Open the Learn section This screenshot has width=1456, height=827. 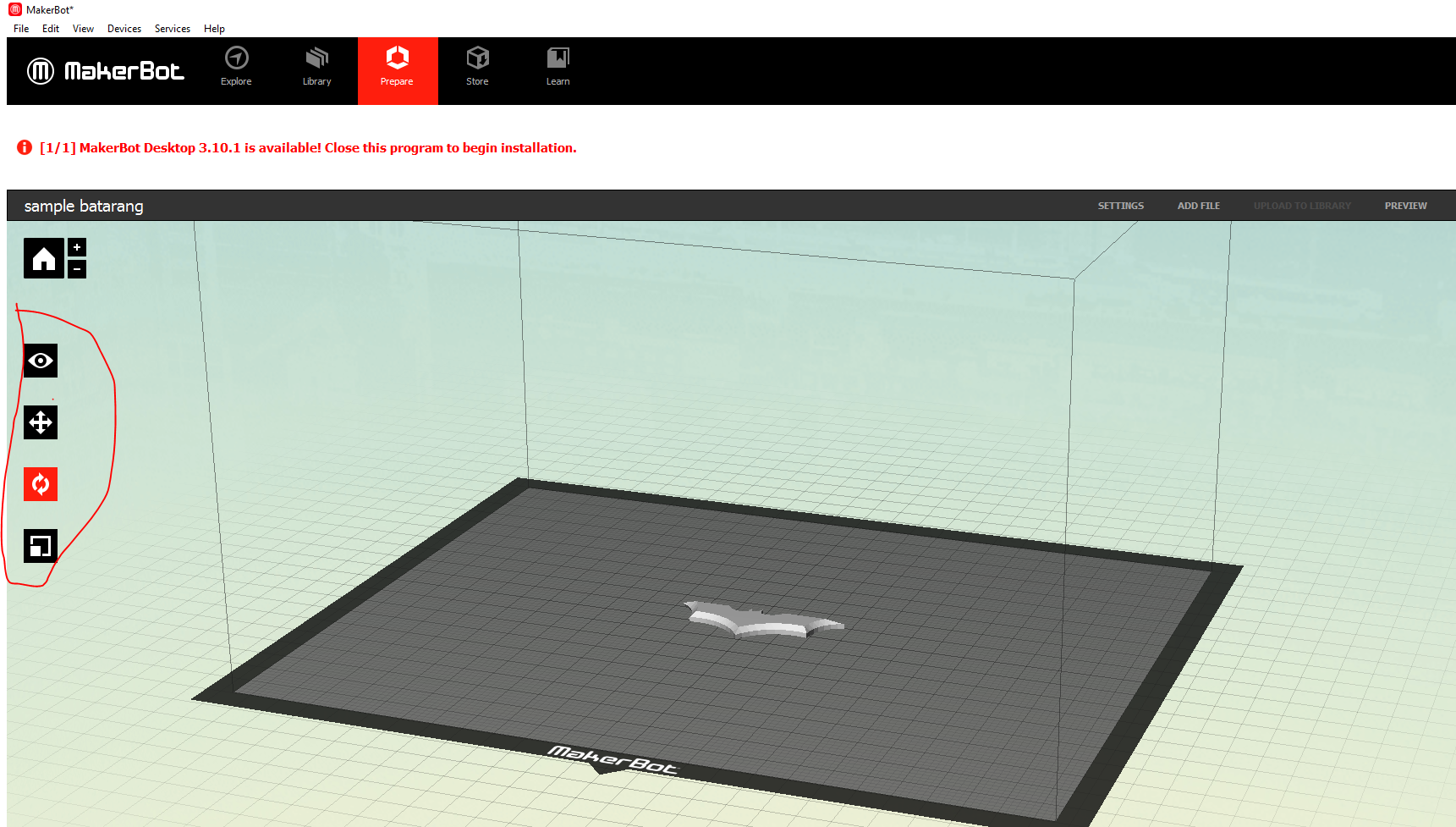tap(558, 67)
